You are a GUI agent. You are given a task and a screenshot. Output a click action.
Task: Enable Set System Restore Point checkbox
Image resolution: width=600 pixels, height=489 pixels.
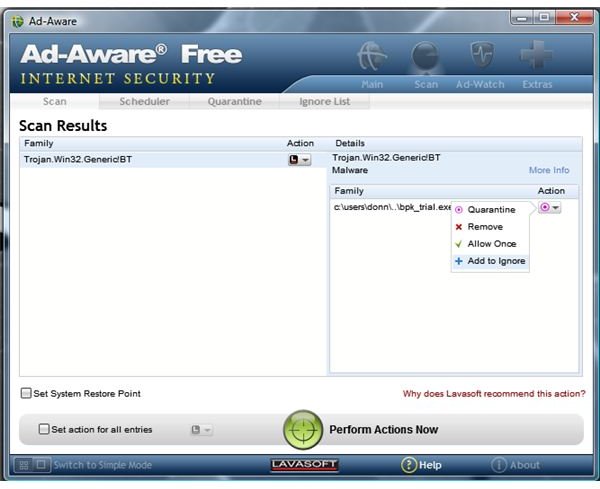[26, 393]
